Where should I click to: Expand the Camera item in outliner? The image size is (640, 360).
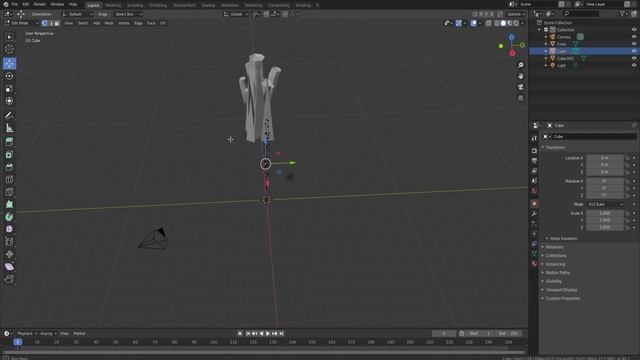click(x=546, y=37)
